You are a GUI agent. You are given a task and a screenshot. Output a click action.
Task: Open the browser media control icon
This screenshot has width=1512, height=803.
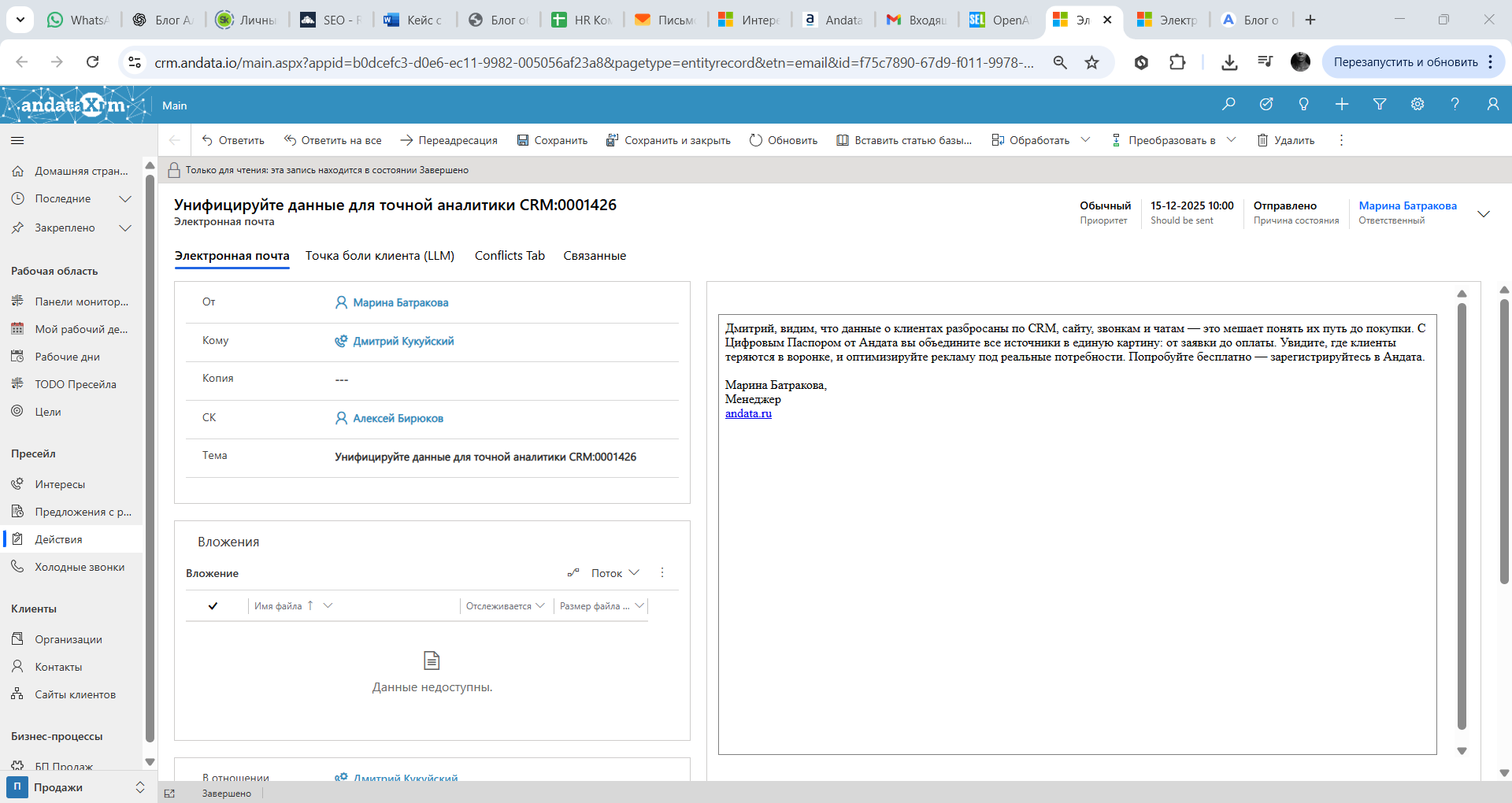click(1266, 62)
